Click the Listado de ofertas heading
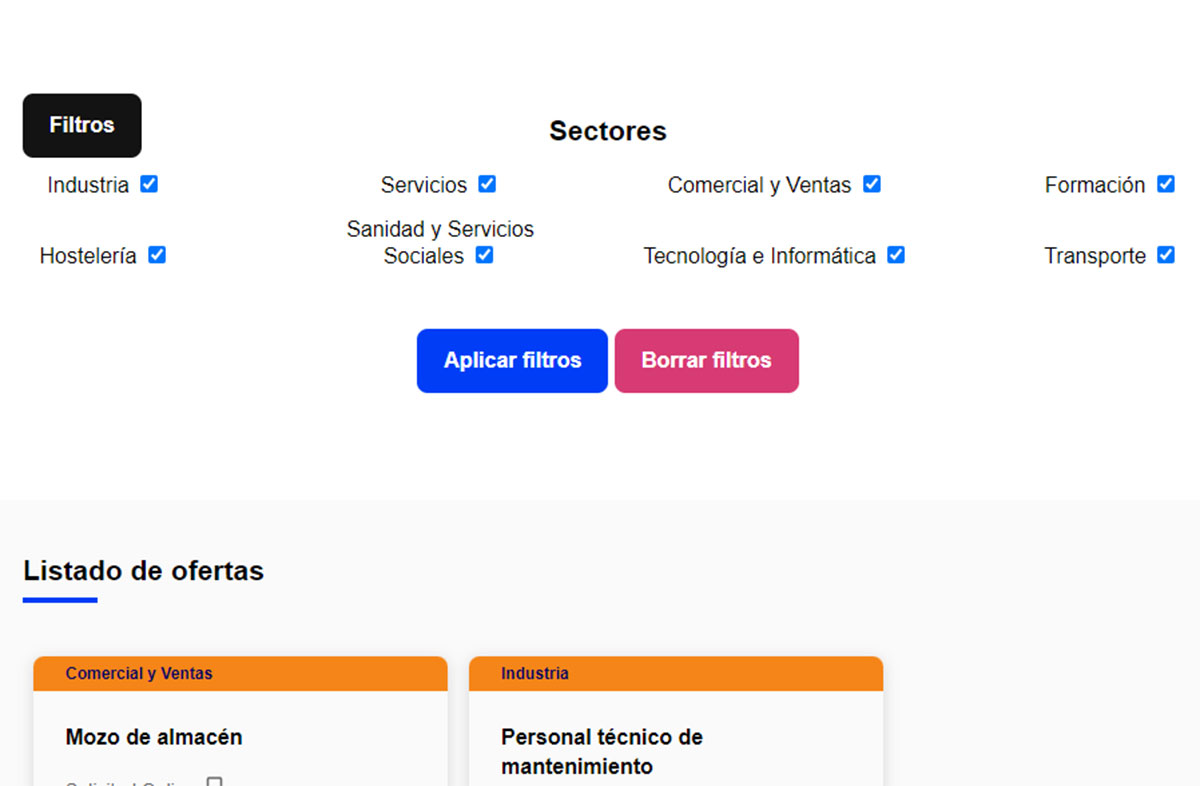The image size is (1200, 786). [144, 571]
